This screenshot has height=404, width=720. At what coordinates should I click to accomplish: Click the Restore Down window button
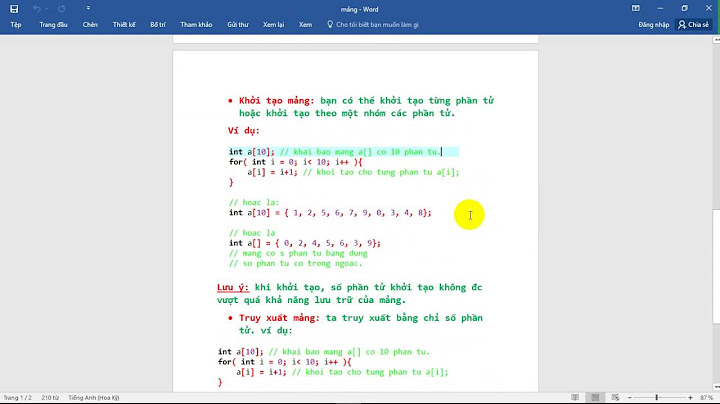pyautogui.click(x=685, y=8)
